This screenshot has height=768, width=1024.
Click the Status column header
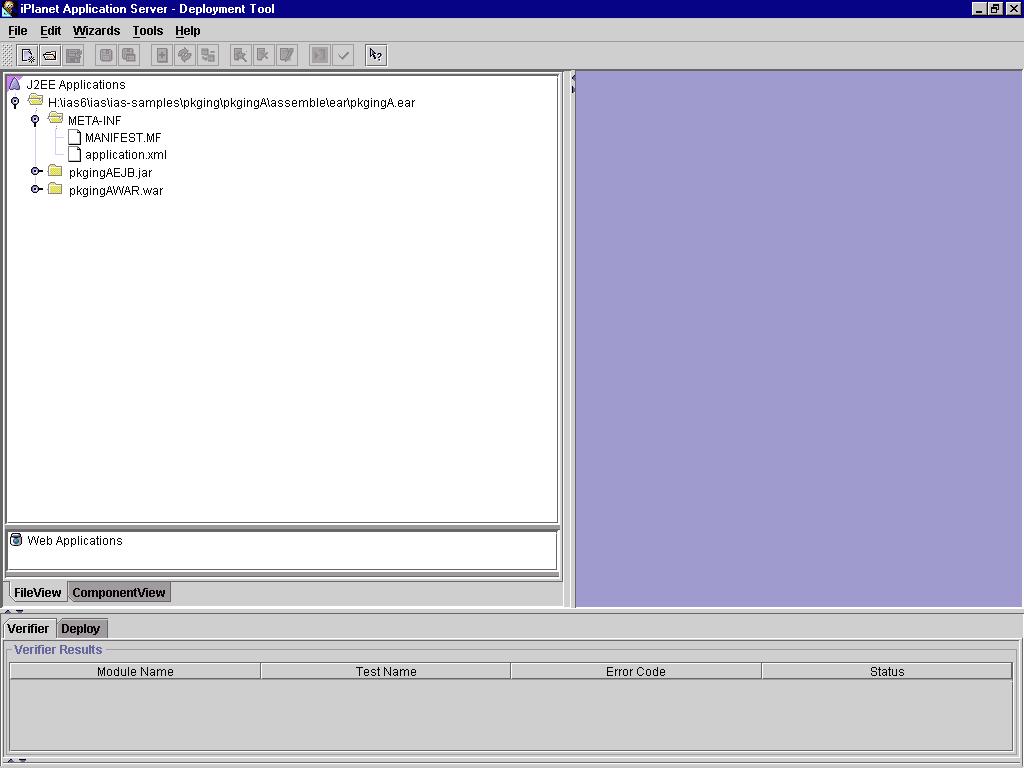click(887, 671)
